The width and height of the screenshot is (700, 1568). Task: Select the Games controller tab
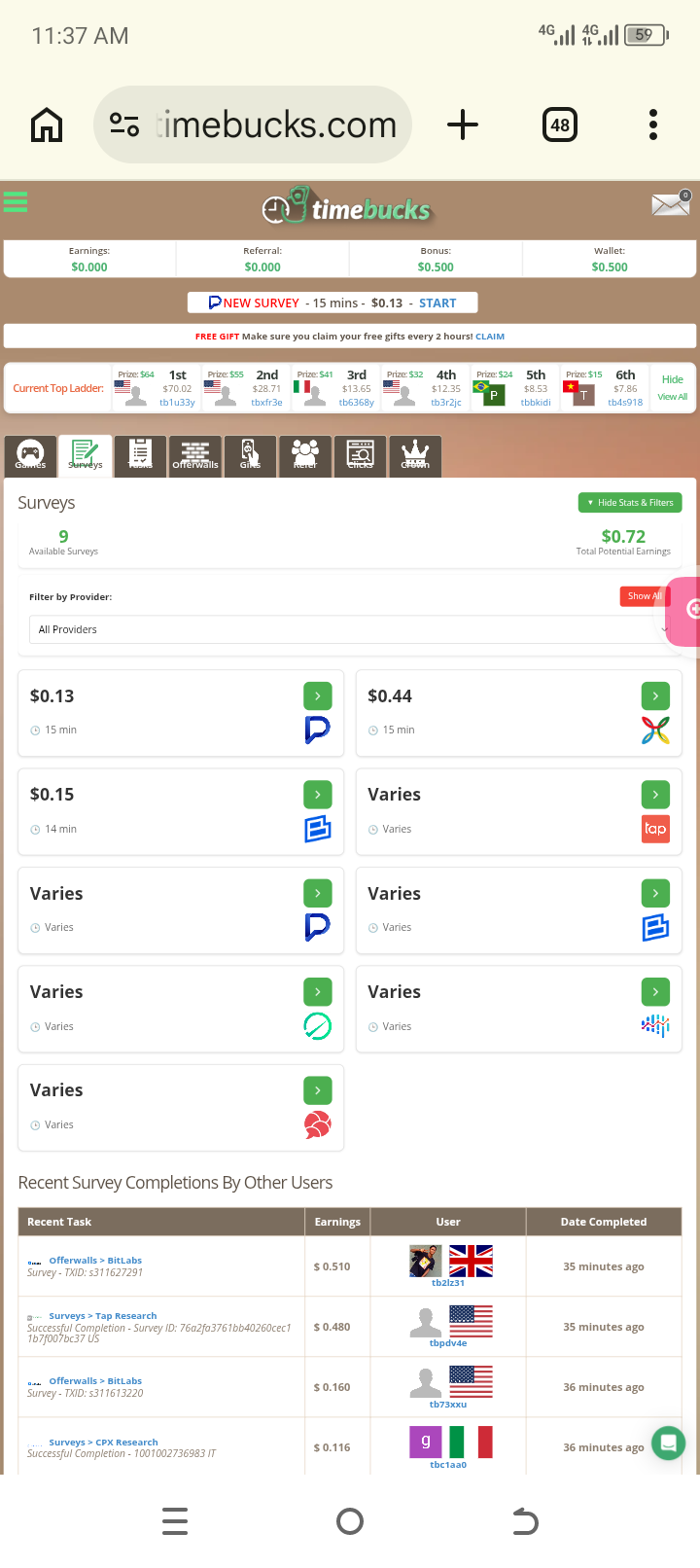click(30, 455)
